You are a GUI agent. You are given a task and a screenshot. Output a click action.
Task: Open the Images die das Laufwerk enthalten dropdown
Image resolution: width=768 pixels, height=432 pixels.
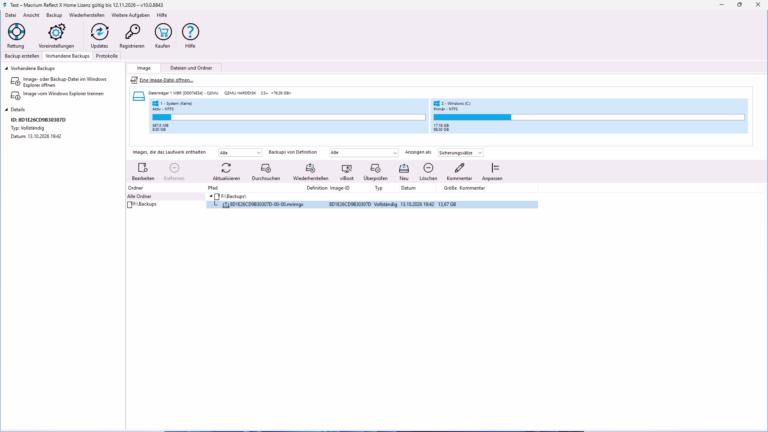(240, 153)
